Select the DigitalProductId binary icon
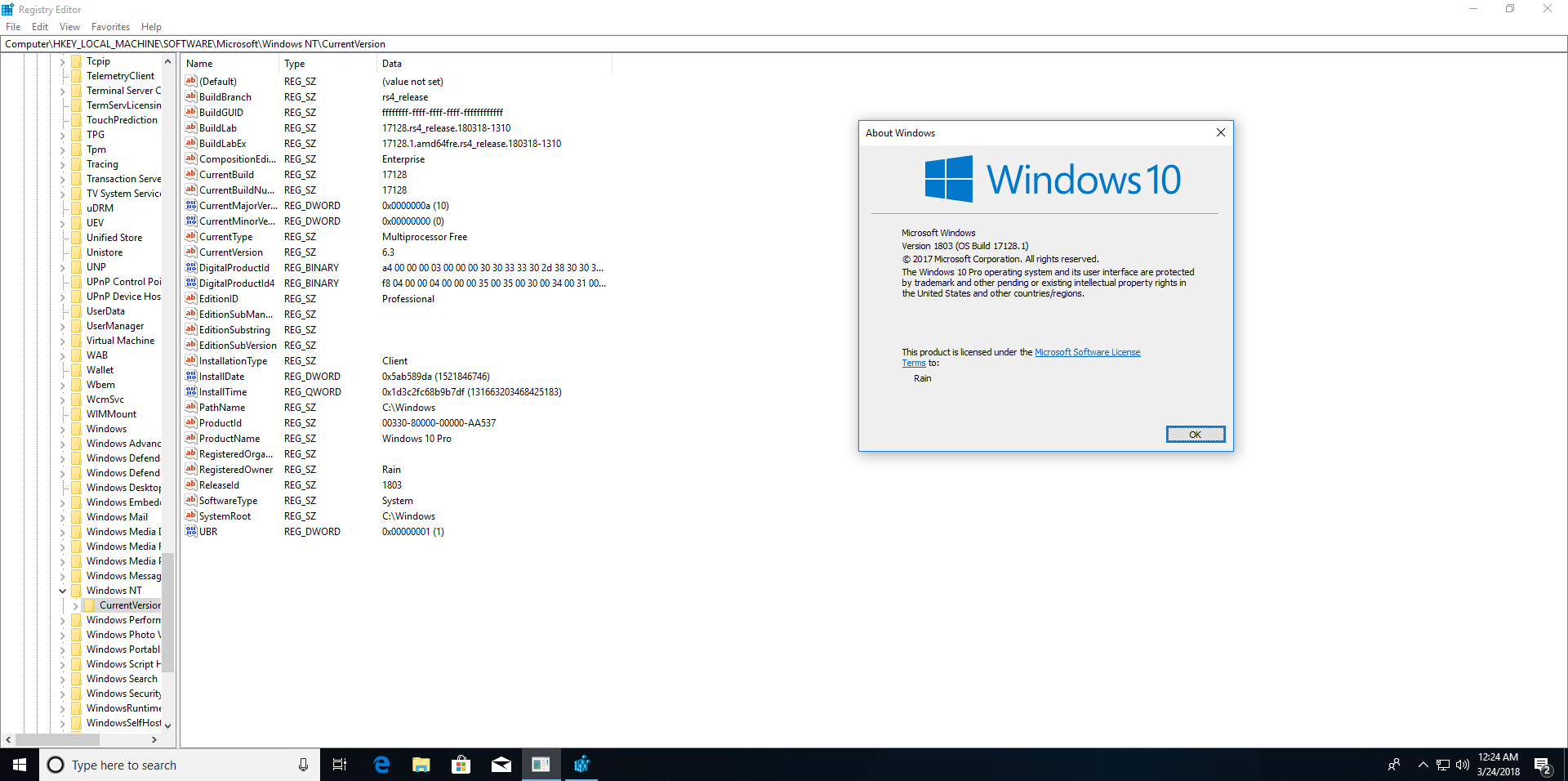The width and height of the screenshot is (1568, 781). click(191, 267)
